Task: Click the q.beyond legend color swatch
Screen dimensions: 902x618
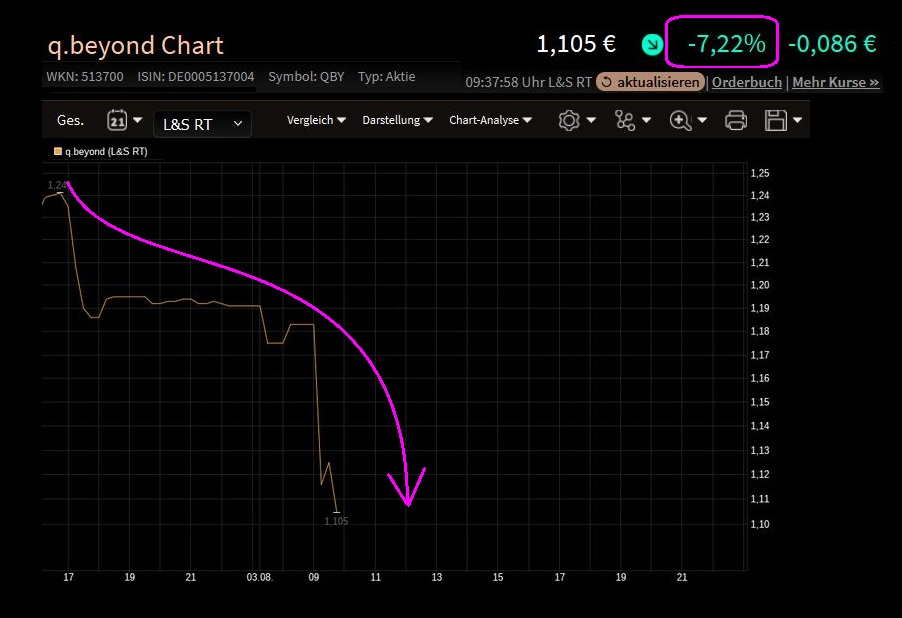Action: (x=58, y=151)
